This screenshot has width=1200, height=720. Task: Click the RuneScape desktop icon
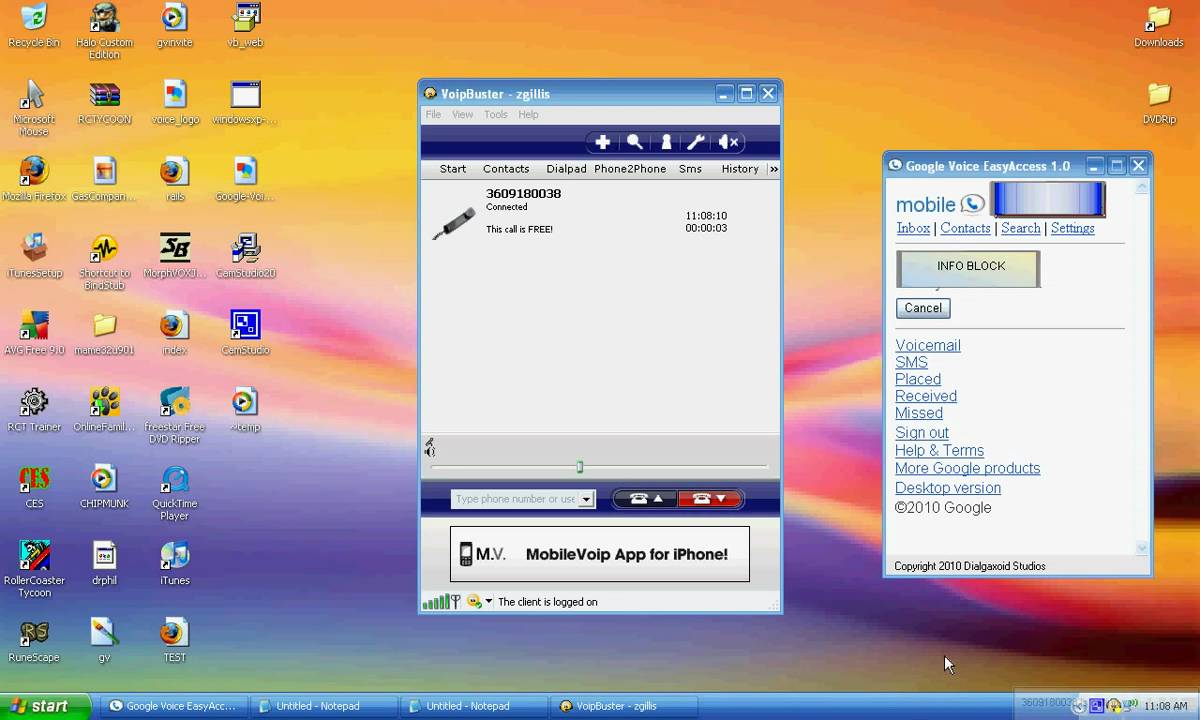[x=34, y=640]
